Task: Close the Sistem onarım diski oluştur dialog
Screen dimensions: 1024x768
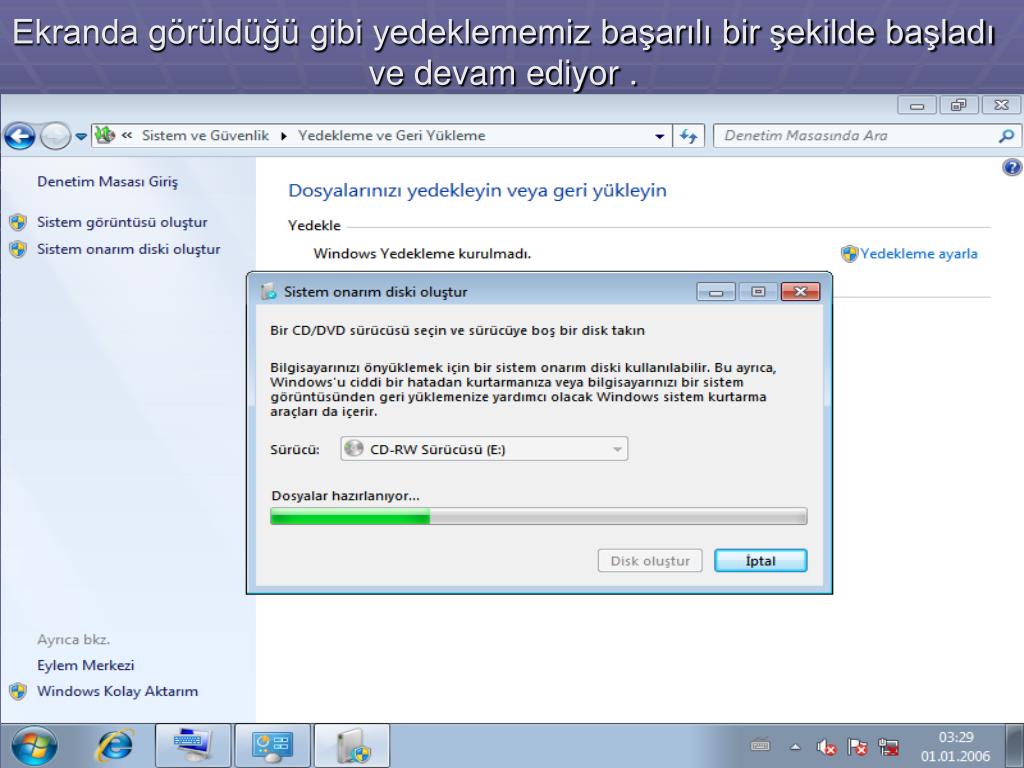Action: coord(800,291)
